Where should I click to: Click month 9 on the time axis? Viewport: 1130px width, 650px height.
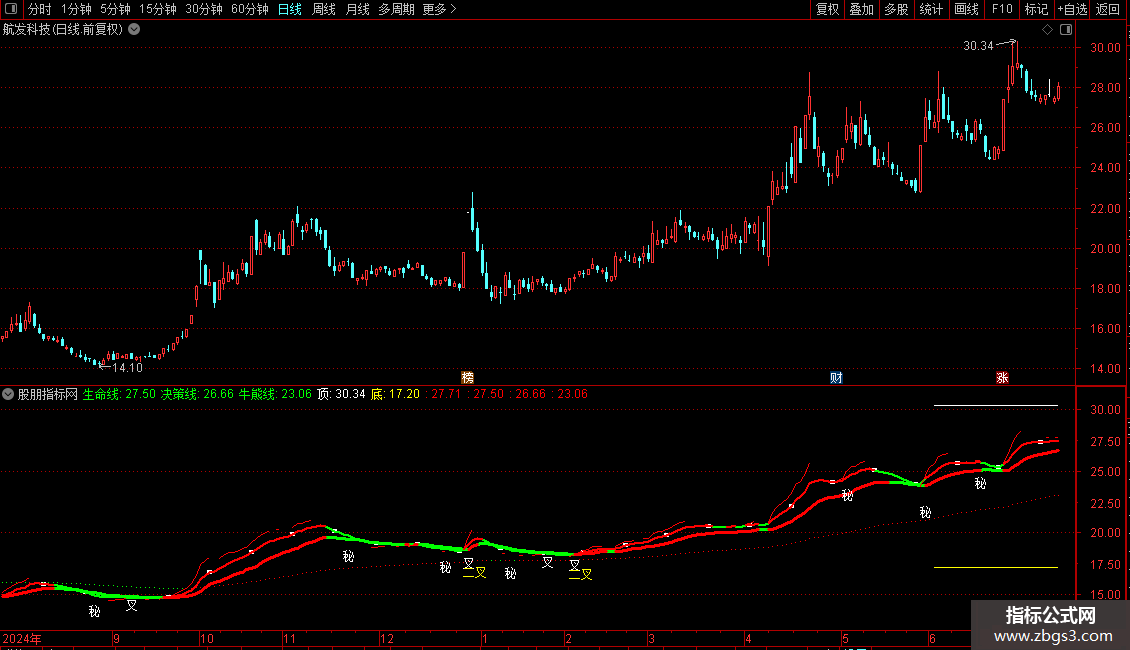[x=117, y=638]
